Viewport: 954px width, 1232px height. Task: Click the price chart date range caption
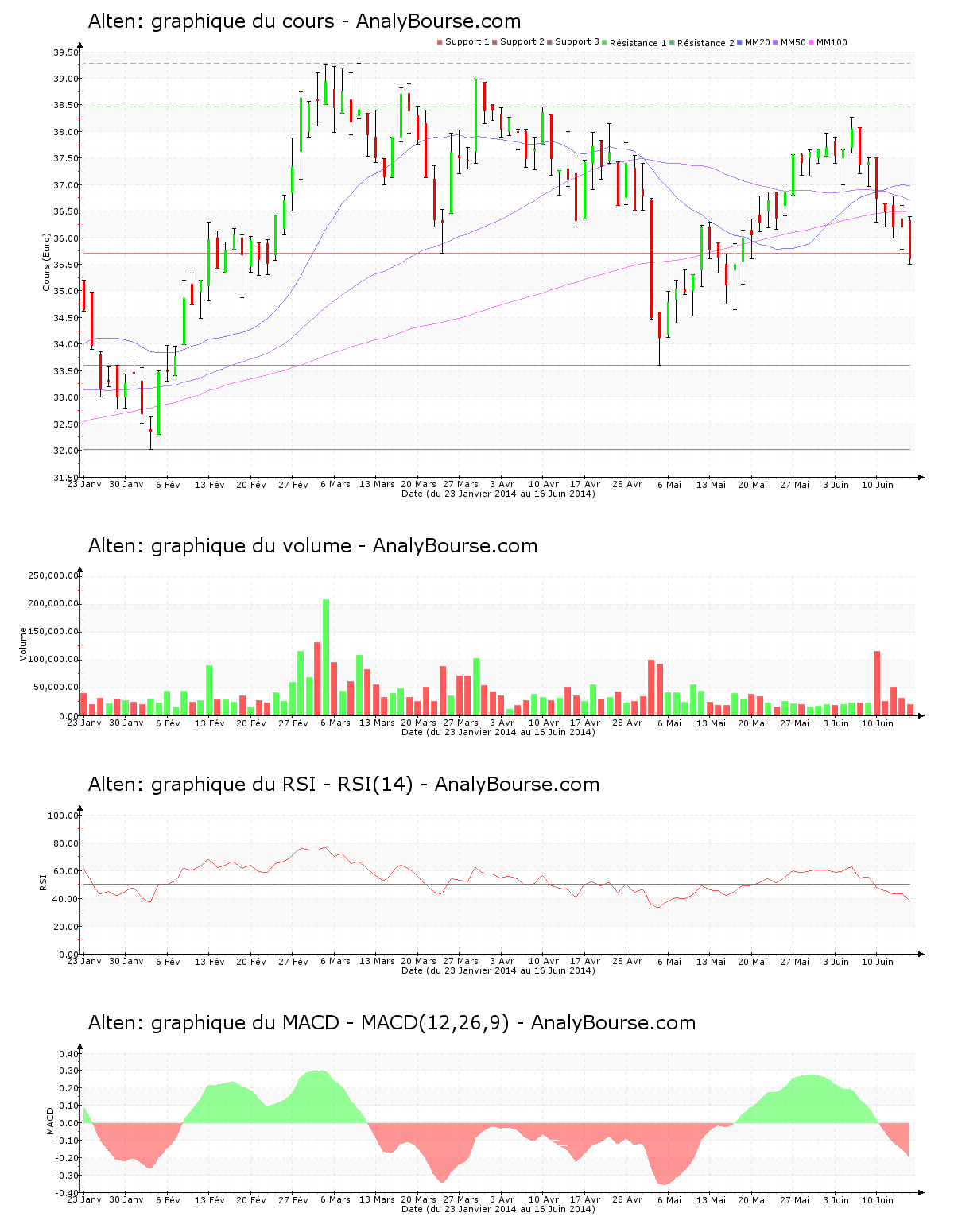pyautogui.click(x=498, y=494)
